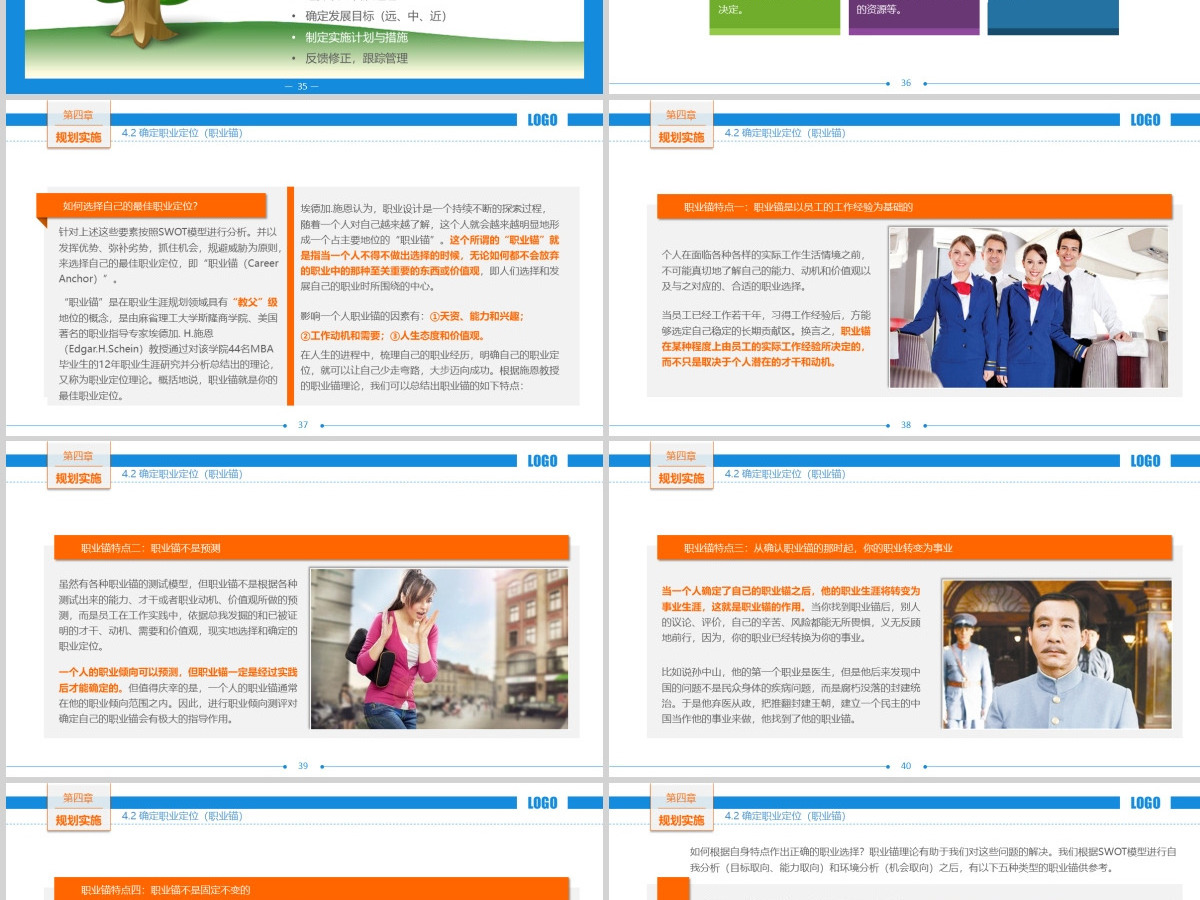Screen dimensions: 1200x900
Task: Click the green box ending with 决定。
Action: [x=775, y=17]
